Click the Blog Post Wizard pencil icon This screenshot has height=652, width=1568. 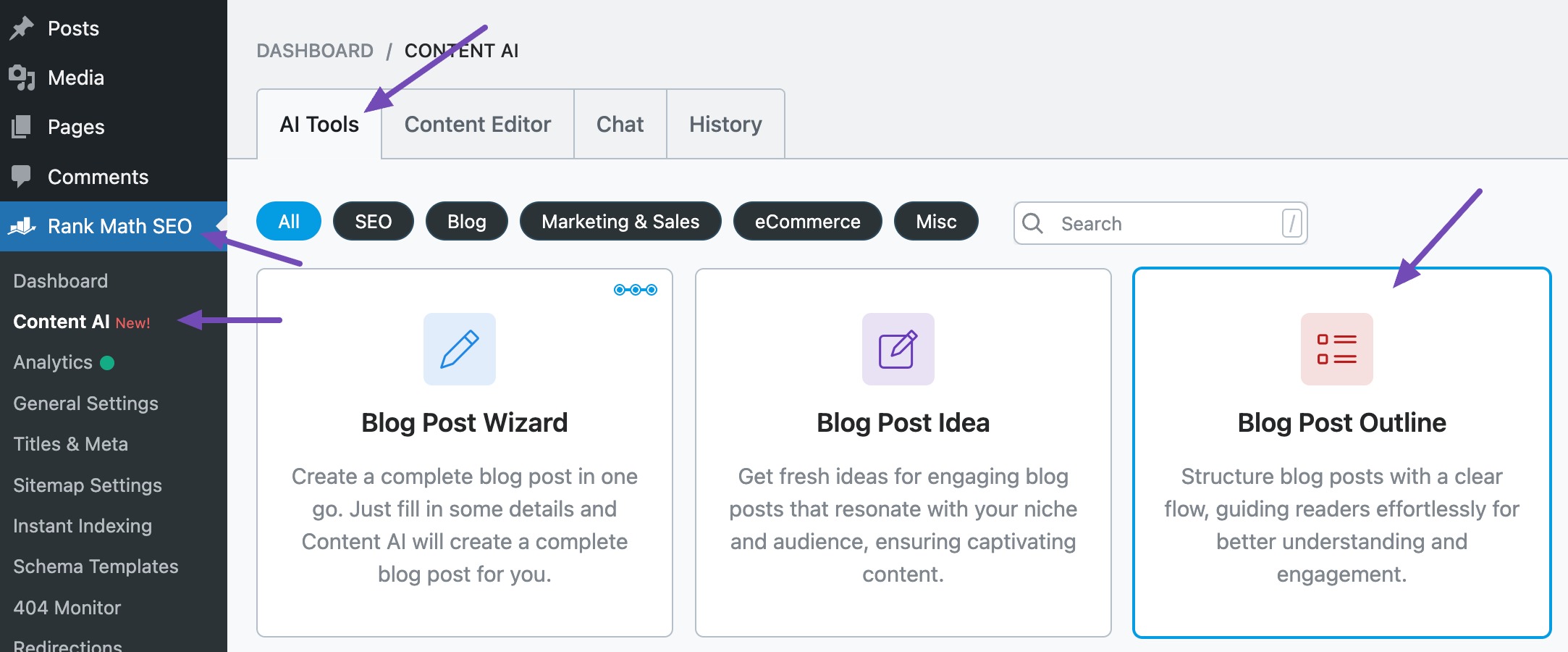tap(460, 349)
